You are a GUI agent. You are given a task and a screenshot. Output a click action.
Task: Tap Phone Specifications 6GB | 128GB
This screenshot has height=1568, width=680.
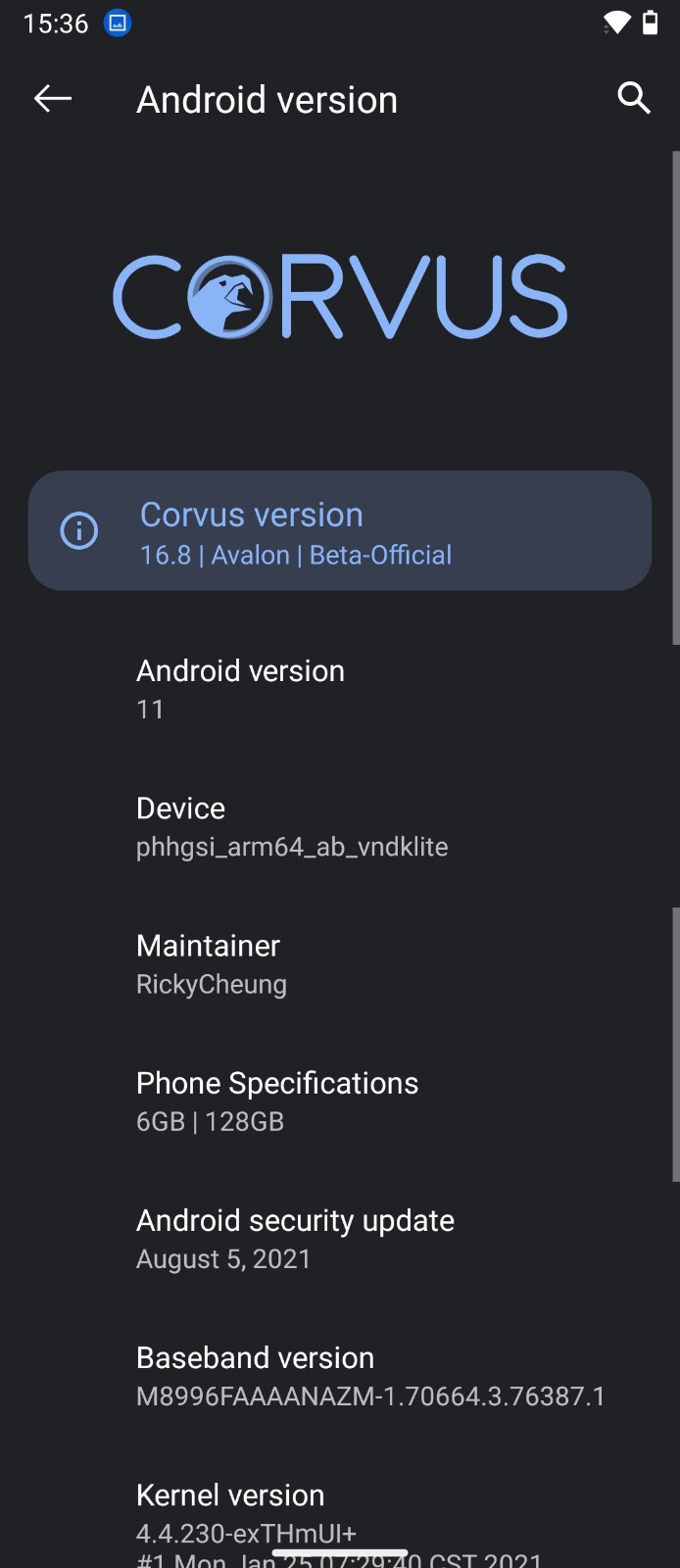point(340,1102)
